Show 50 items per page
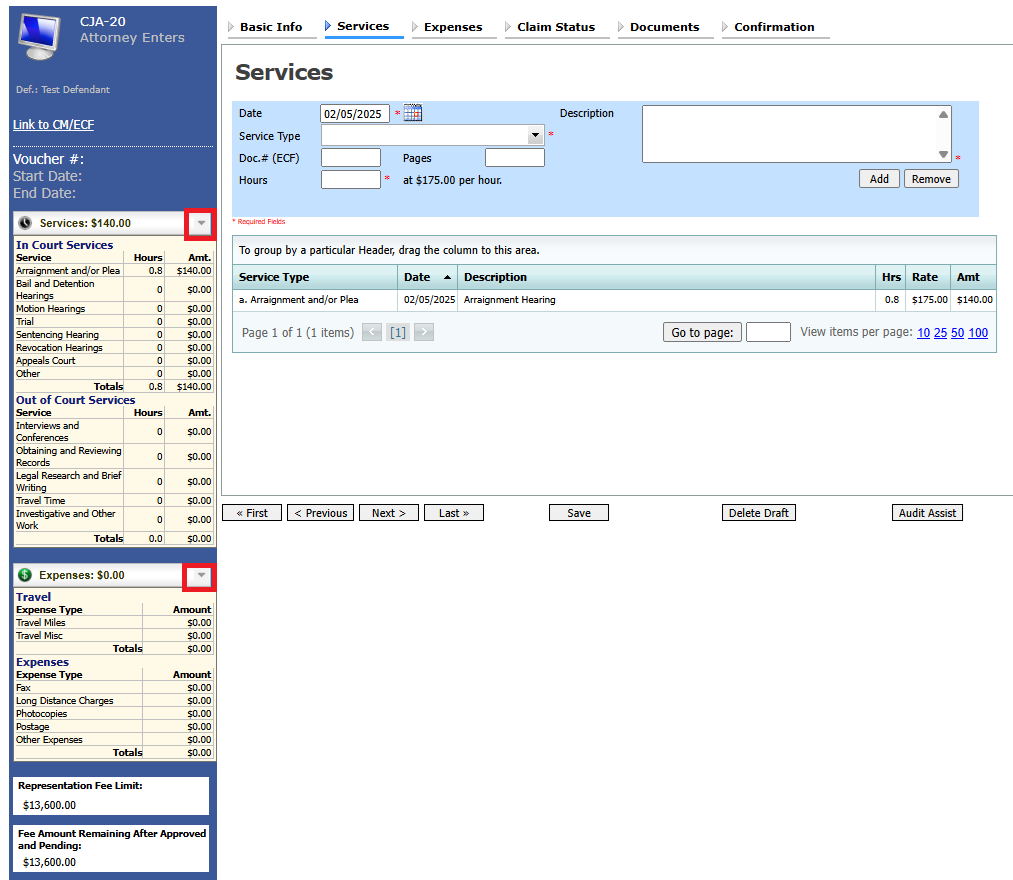Viewport: 1013px width, 880px height. (957, 333)
